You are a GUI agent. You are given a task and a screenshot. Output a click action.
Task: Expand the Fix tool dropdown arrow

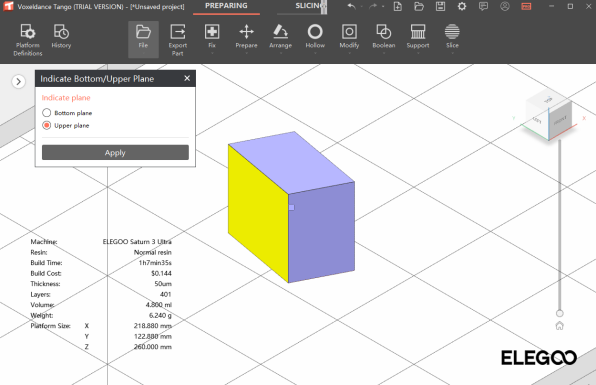212,53
